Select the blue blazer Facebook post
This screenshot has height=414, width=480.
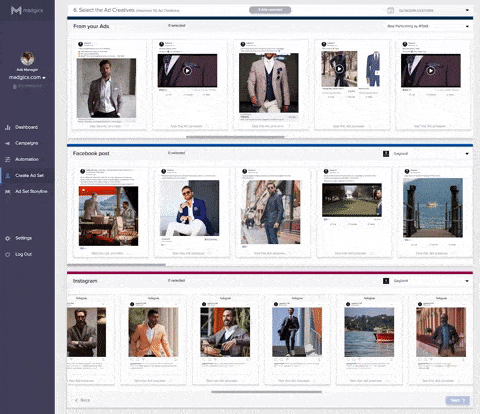point(190,208)
